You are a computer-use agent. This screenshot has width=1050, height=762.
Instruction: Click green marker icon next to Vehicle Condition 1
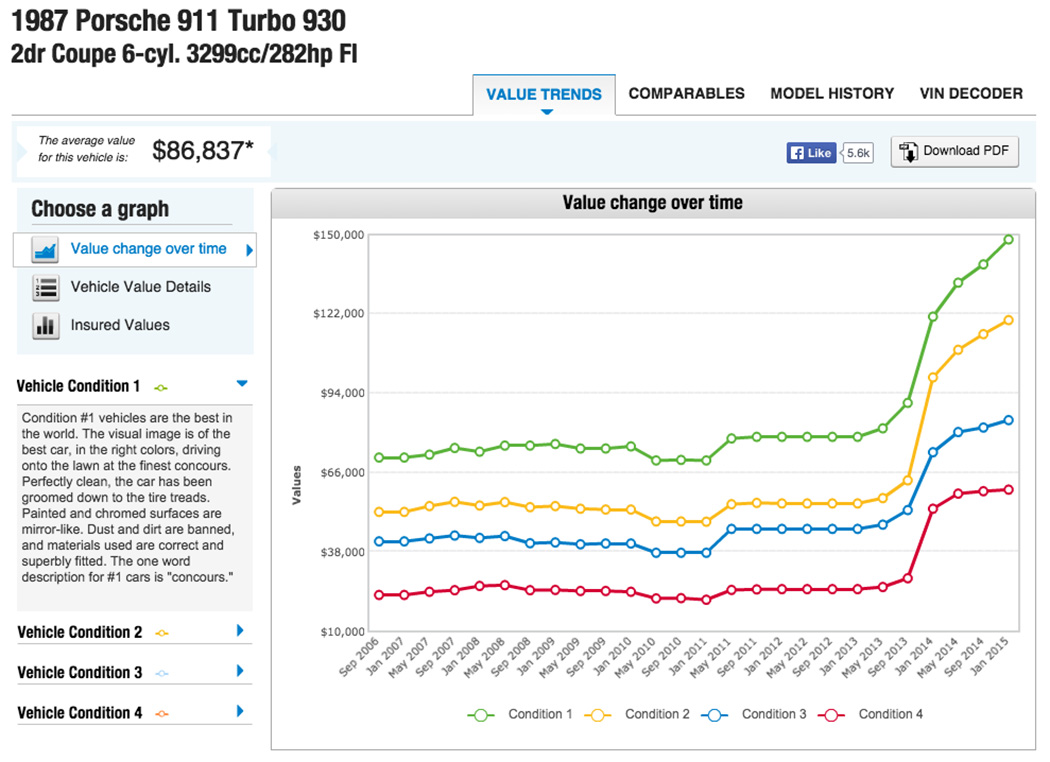pos(161,388)
